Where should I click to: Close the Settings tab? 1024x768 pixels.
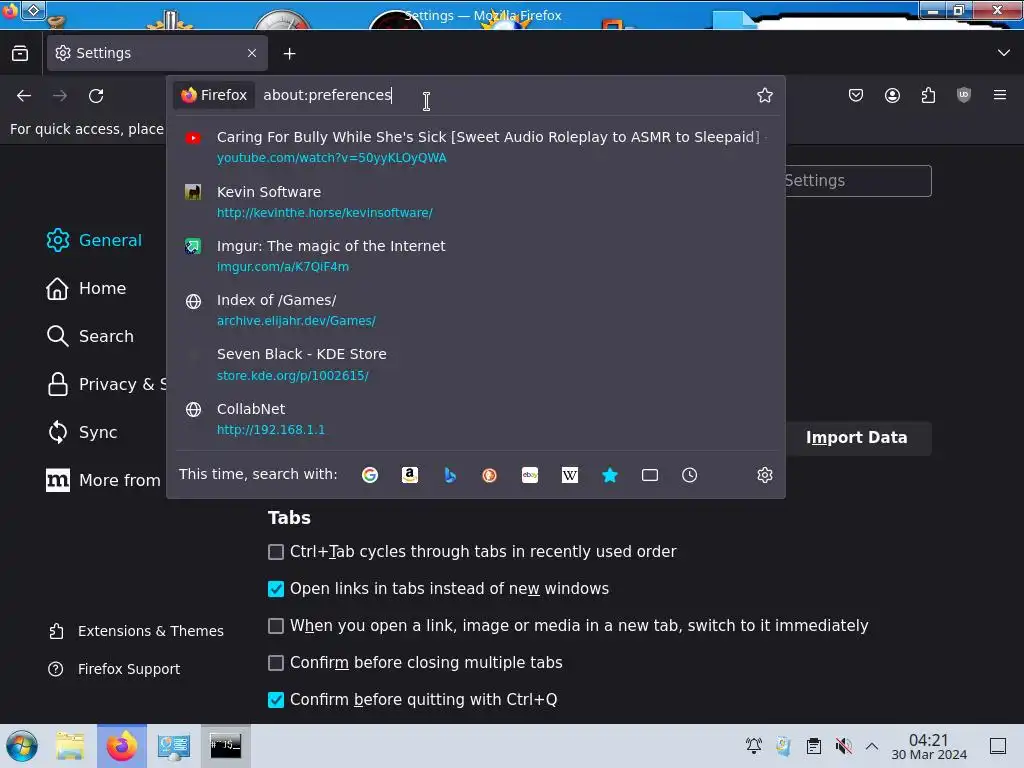251,53
